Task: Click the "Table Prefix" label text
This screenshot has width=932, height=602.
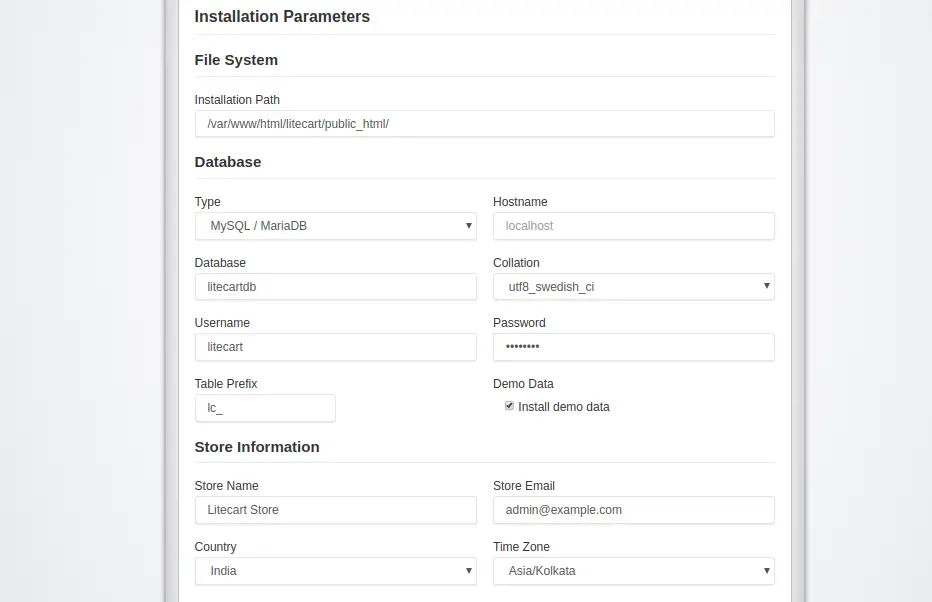Action: coord(226,384)
